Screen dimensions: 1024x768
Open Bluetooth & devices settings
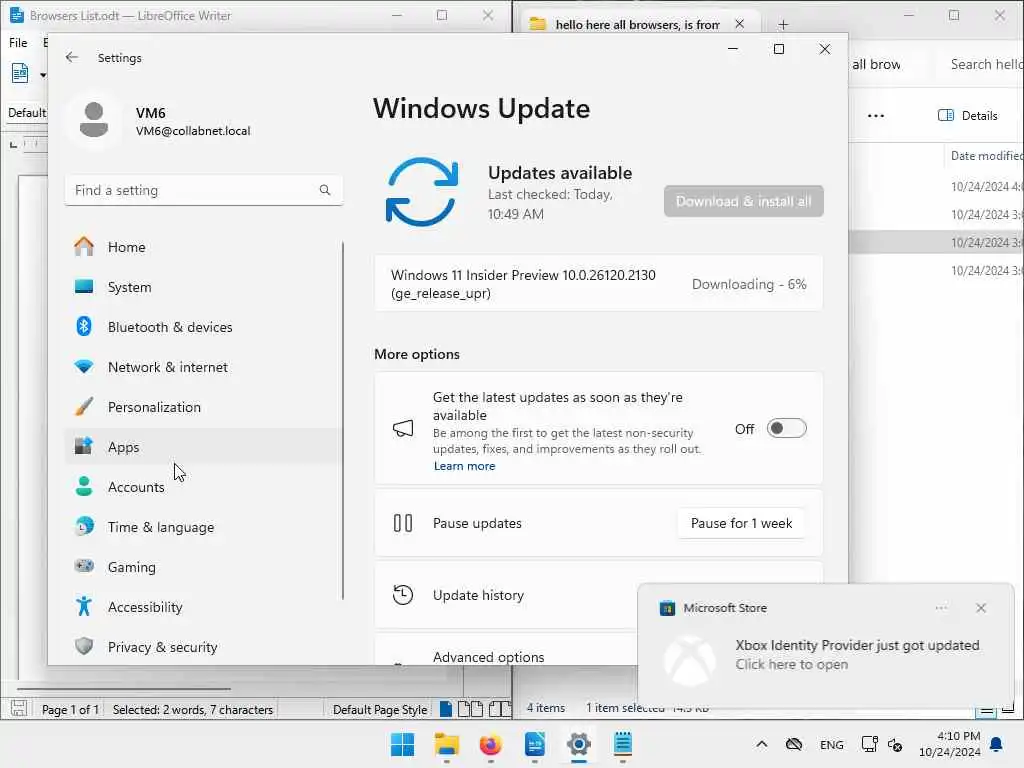[204, 327]
